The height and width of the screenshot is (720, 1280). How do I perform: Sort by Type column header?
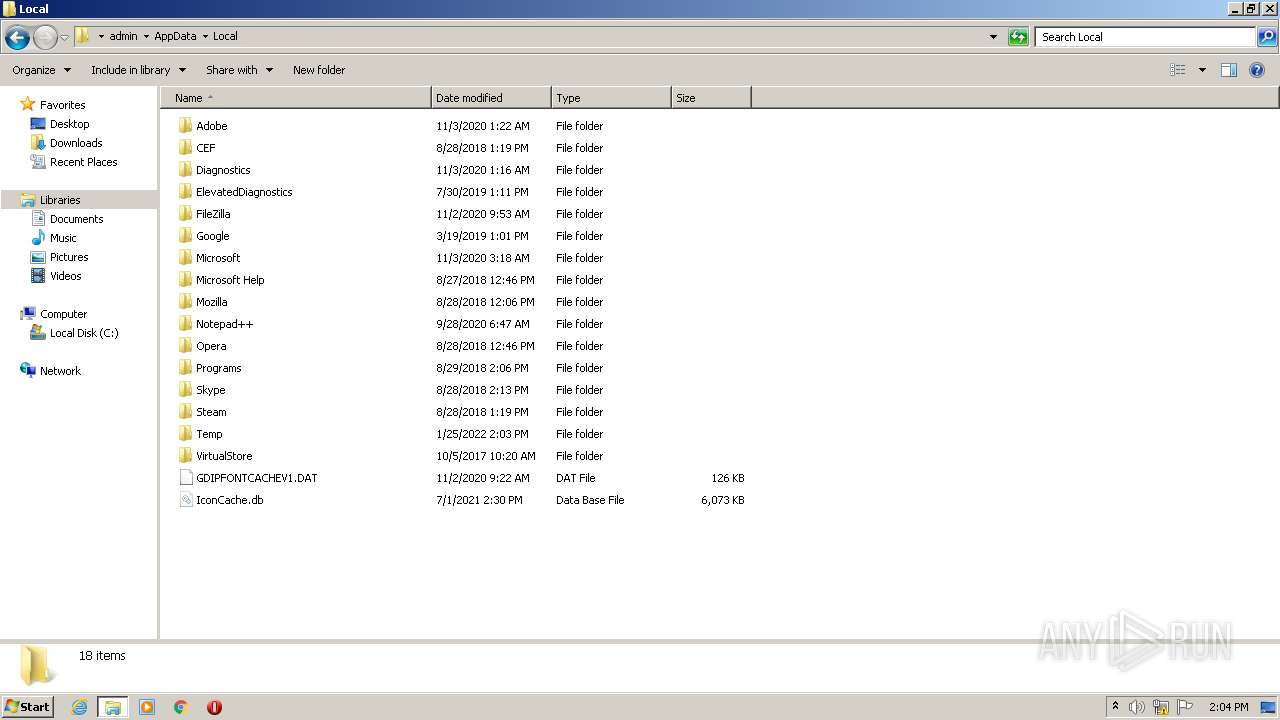pyautogui.click(x=611, y=98)
